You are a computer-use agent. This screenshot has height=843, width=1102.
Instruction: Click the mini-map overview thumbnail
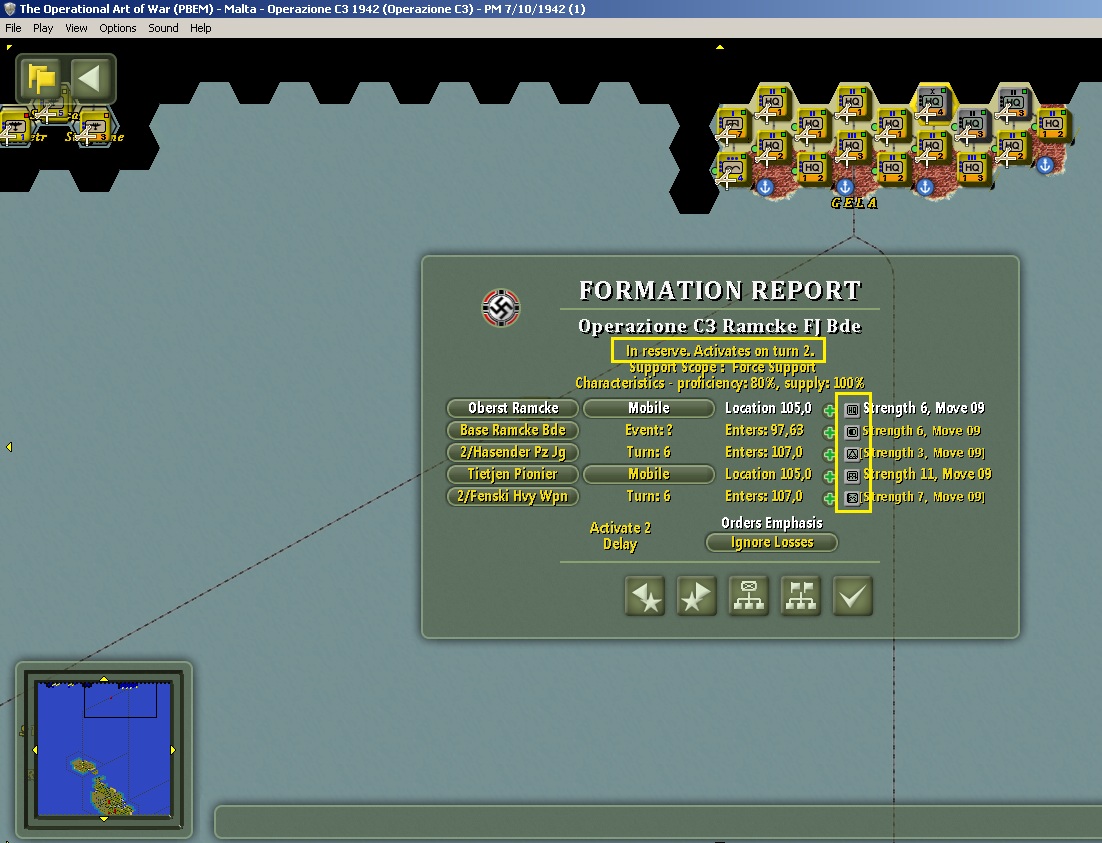[x=104, y=749]
